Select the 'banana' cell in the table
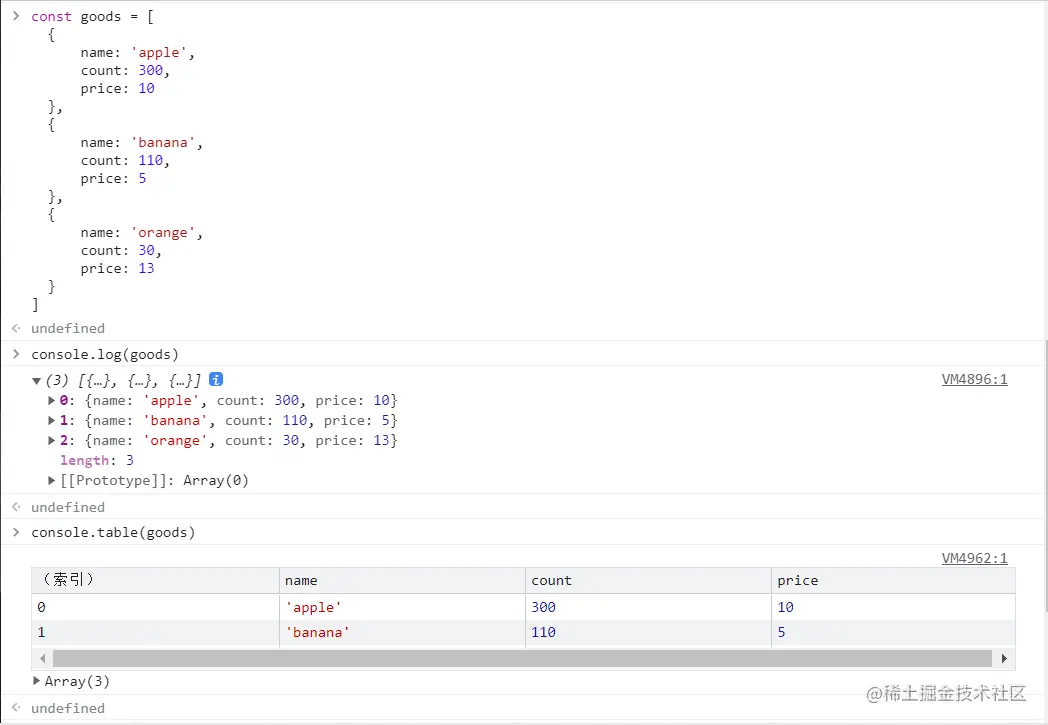 pos(402,633)
